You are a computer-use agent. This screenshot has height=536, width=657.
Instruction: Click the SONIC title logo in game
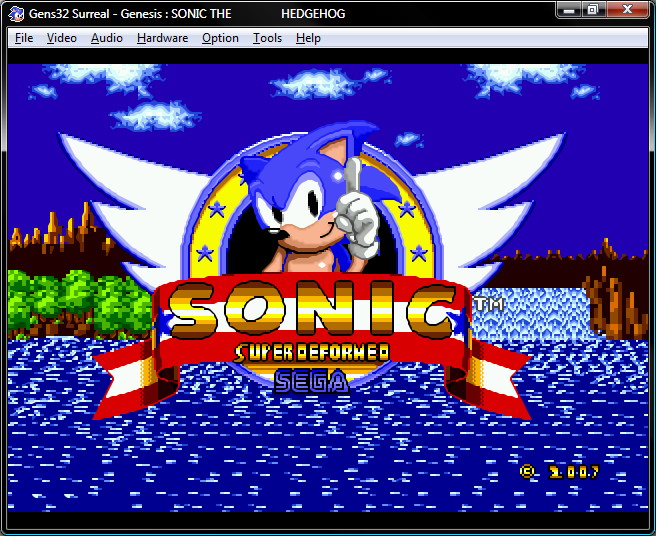(311, 309)
